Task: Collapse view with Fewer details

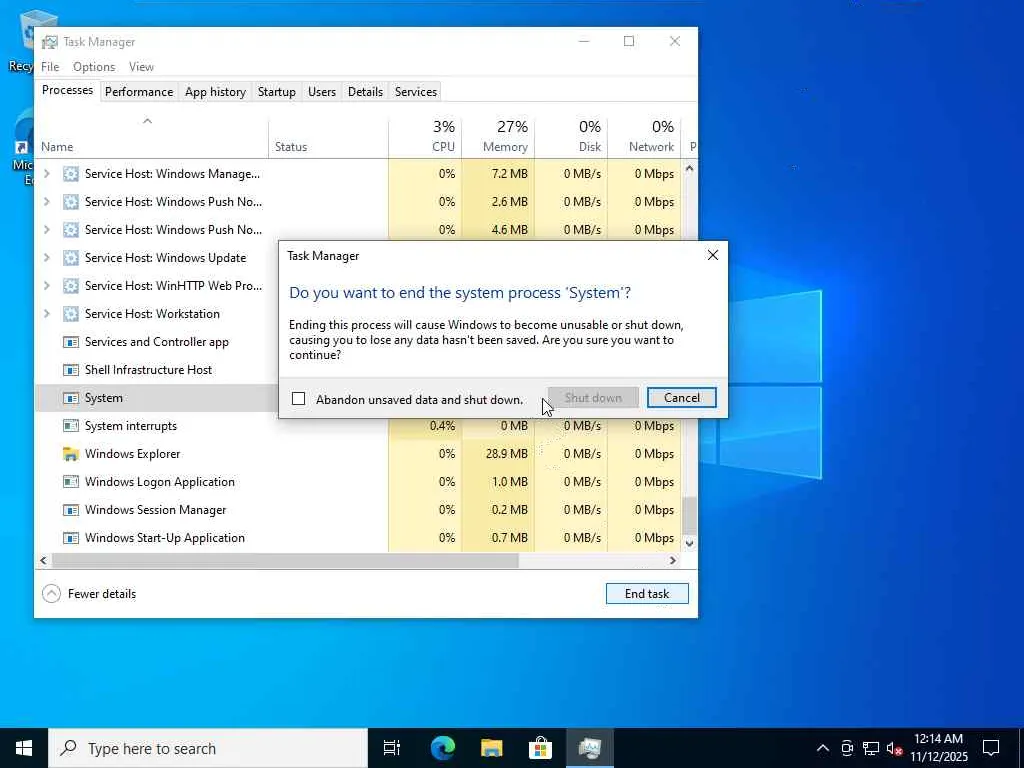Action: pos(89,594)
